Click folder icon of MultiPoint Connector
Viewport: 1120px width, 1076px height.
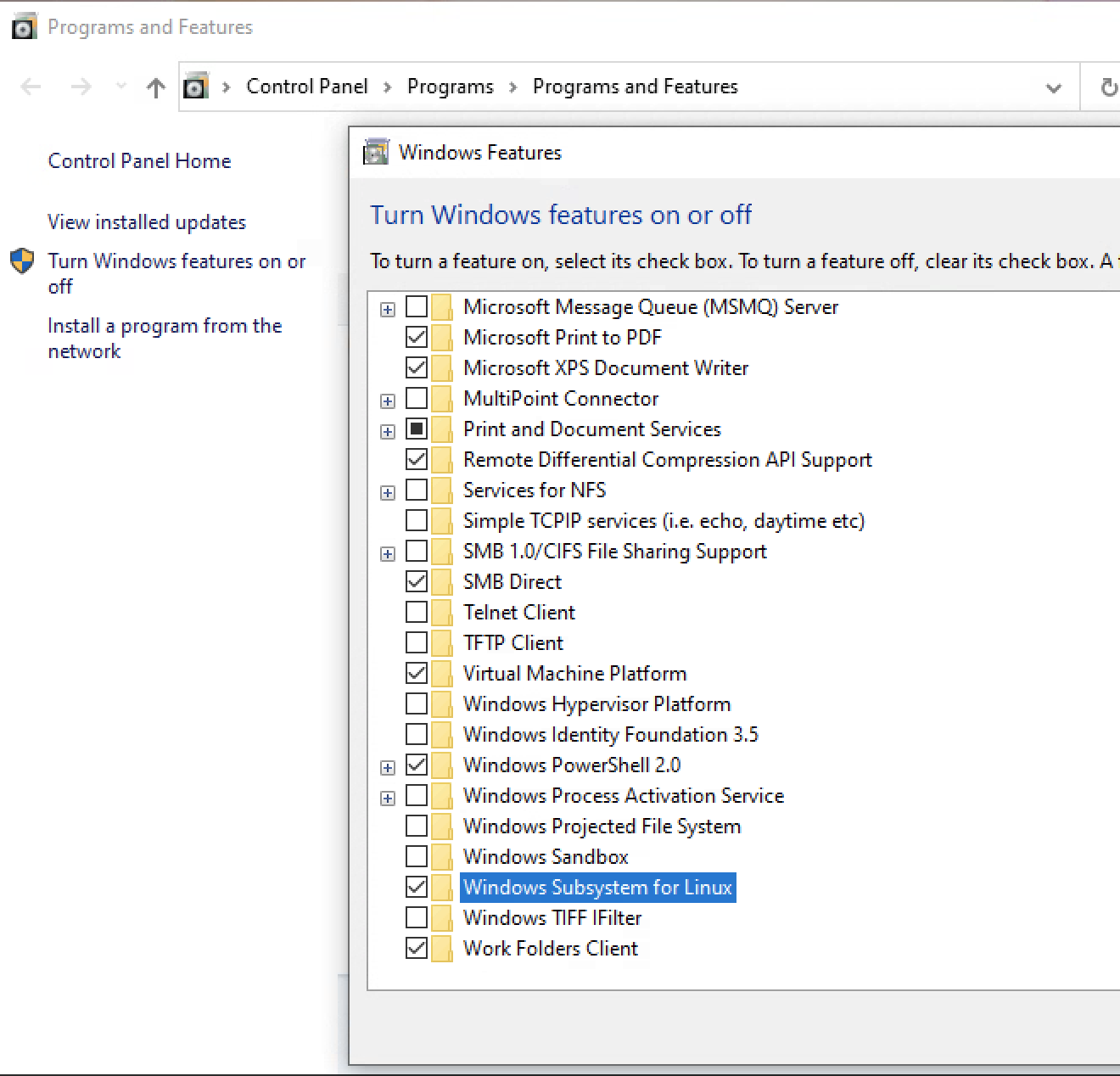click(442, 399)
